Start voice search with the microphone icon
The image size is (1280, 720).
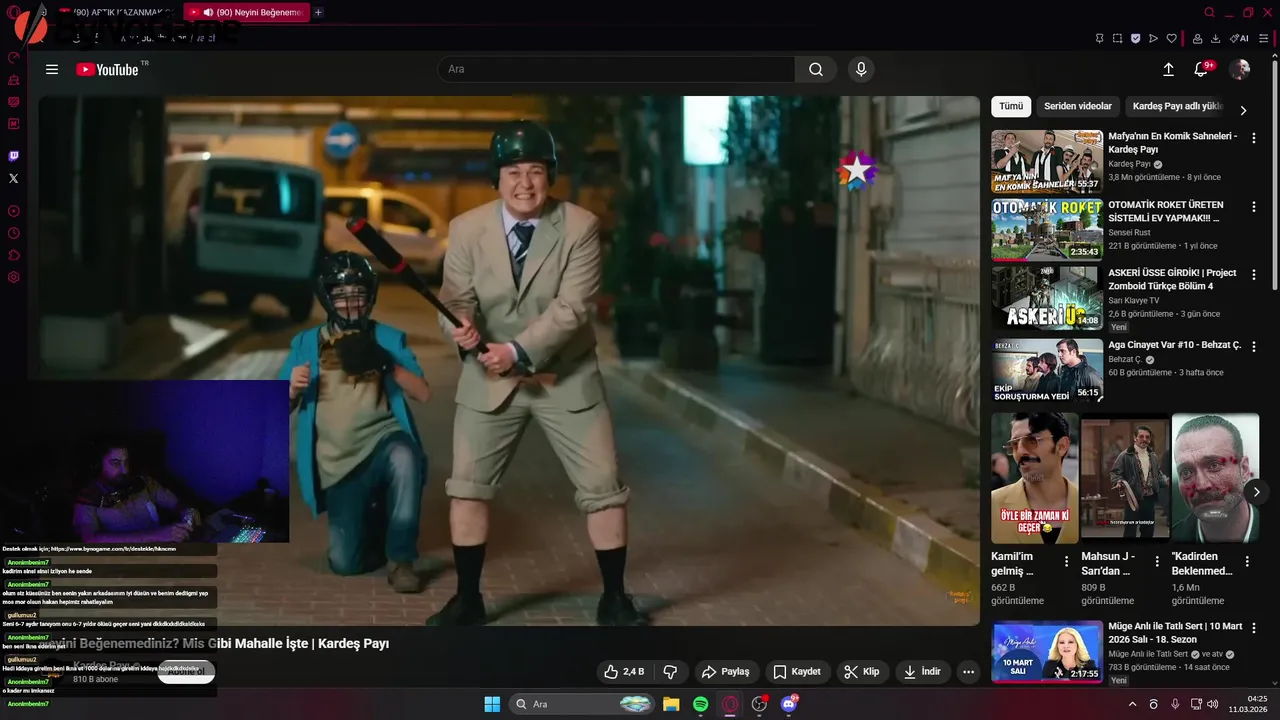click(x=861, y=69)
